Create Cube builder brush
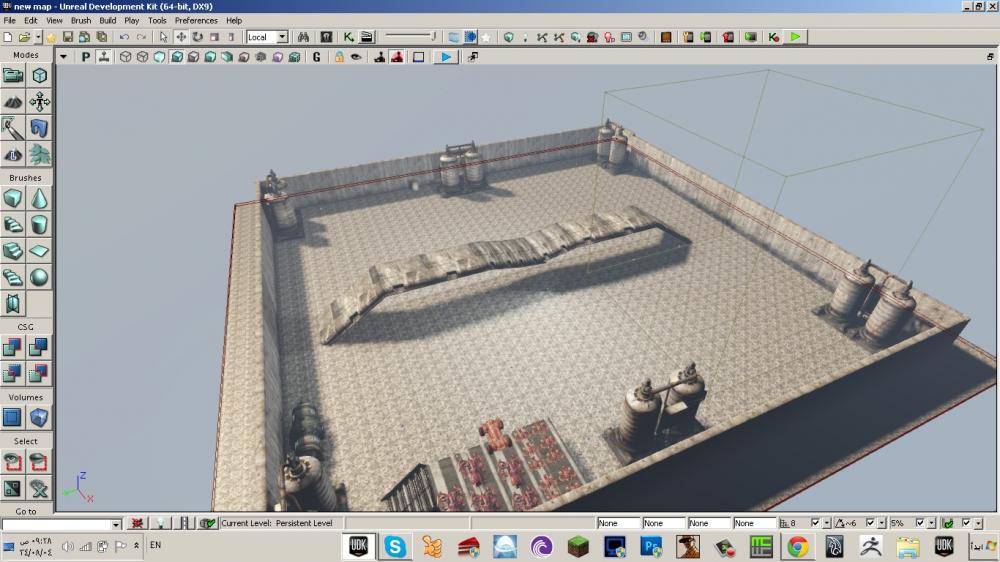 tap(13, 199)
